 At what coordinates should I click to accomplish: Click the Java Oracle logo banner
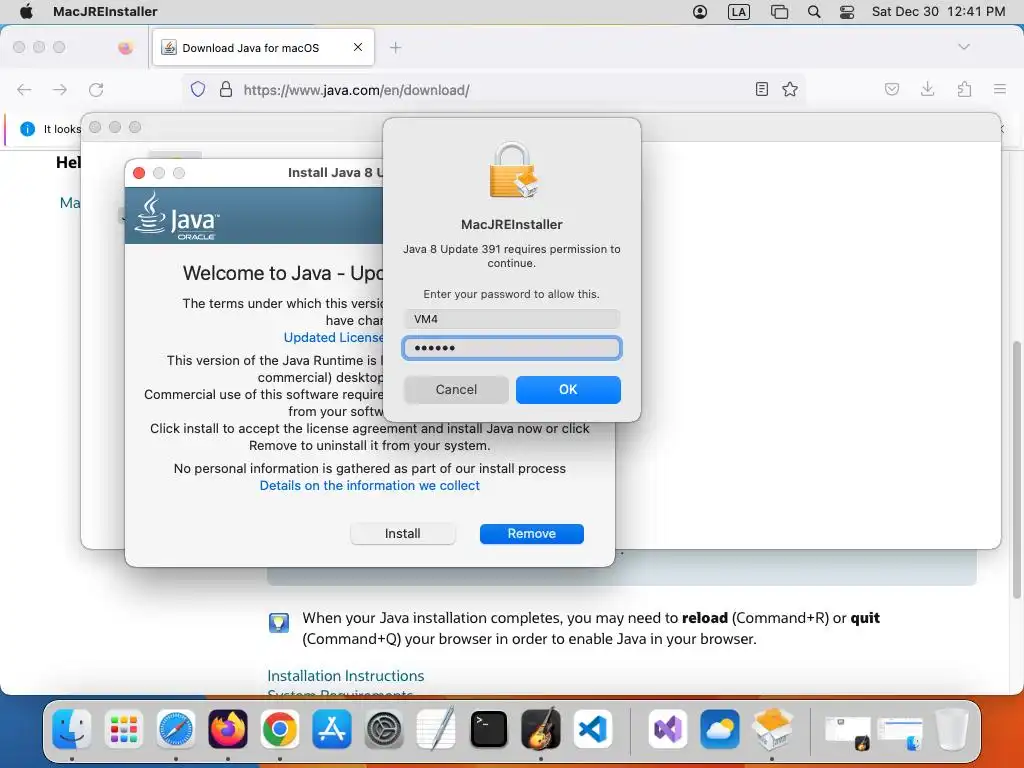tap(176, 216)
